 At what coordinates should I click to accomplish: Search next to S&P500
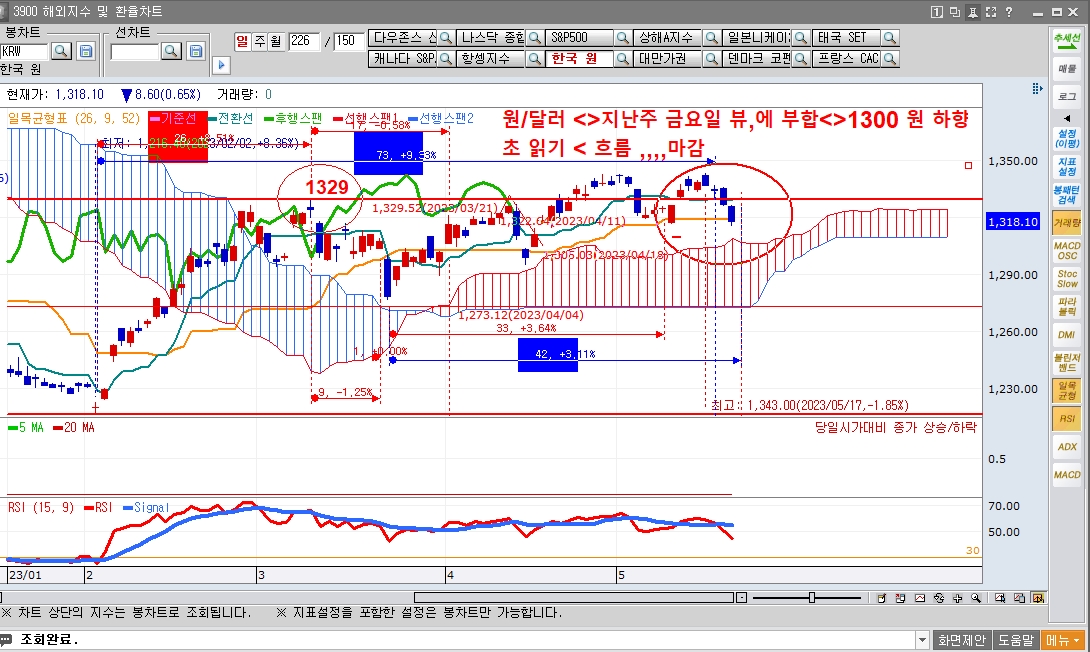pyautogui.click(x=623, y=38)
